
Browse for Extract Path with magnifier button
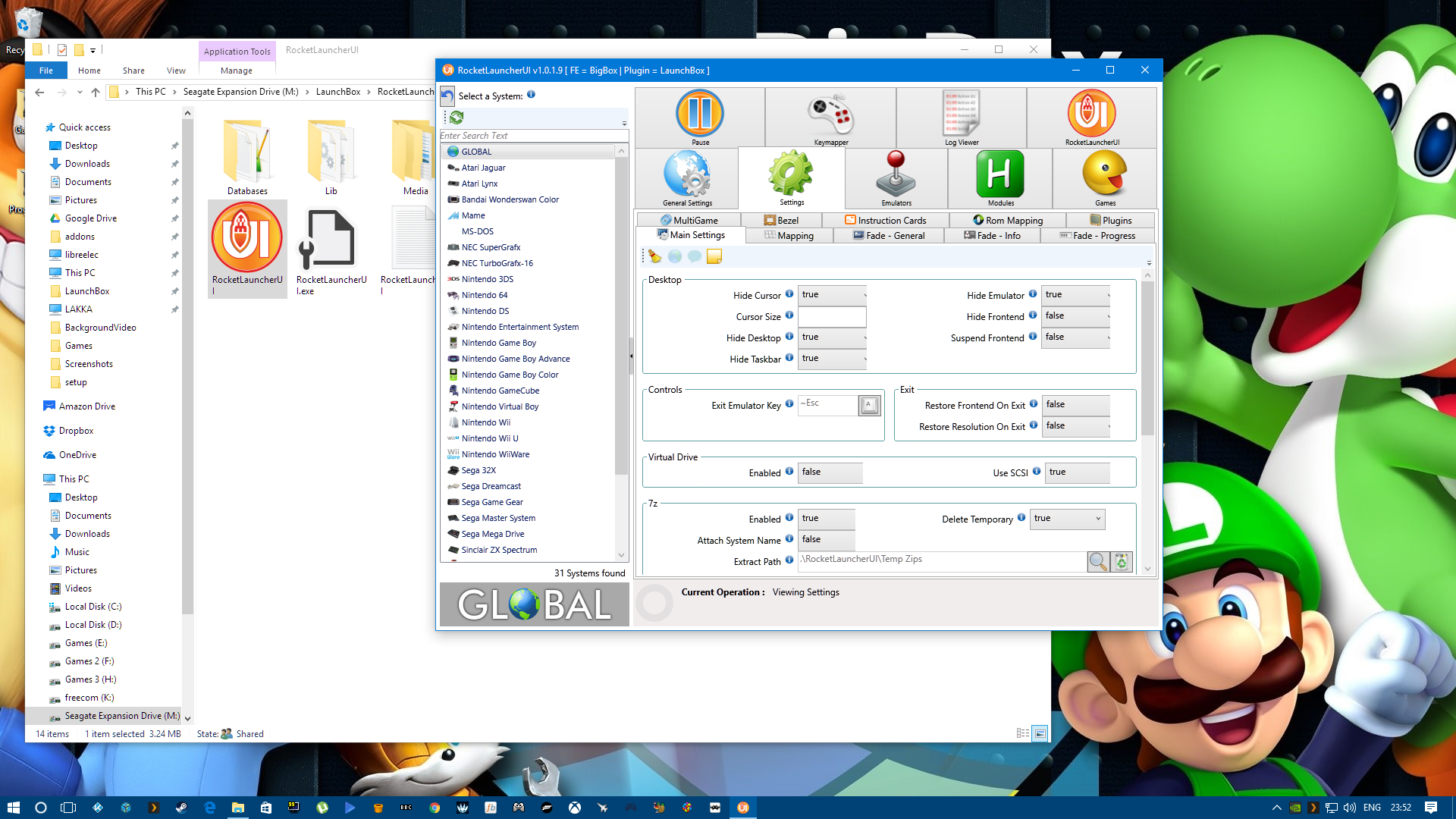point(1098,561)
